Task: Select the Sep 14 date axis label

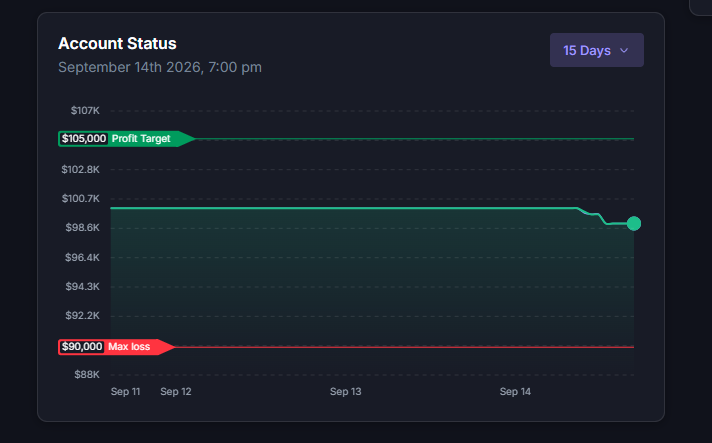Action: click(515, 391)
